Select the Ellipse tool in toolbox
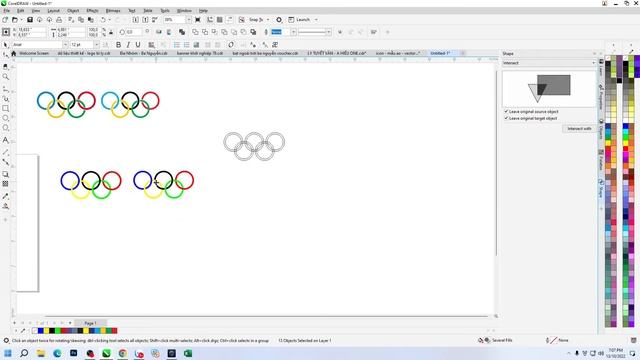 [6, 118]
